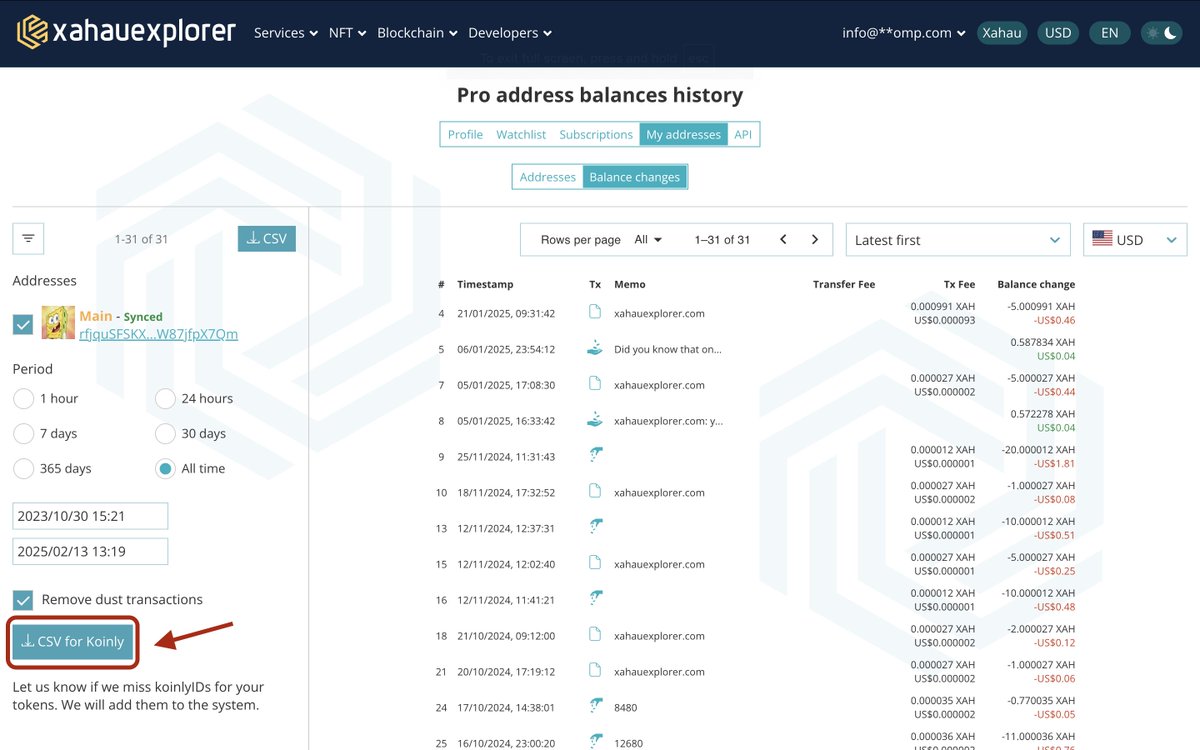Open the info@**omp.com account dropdown
The height and width of the screenshot is (750, 1200).
(904, 32)
